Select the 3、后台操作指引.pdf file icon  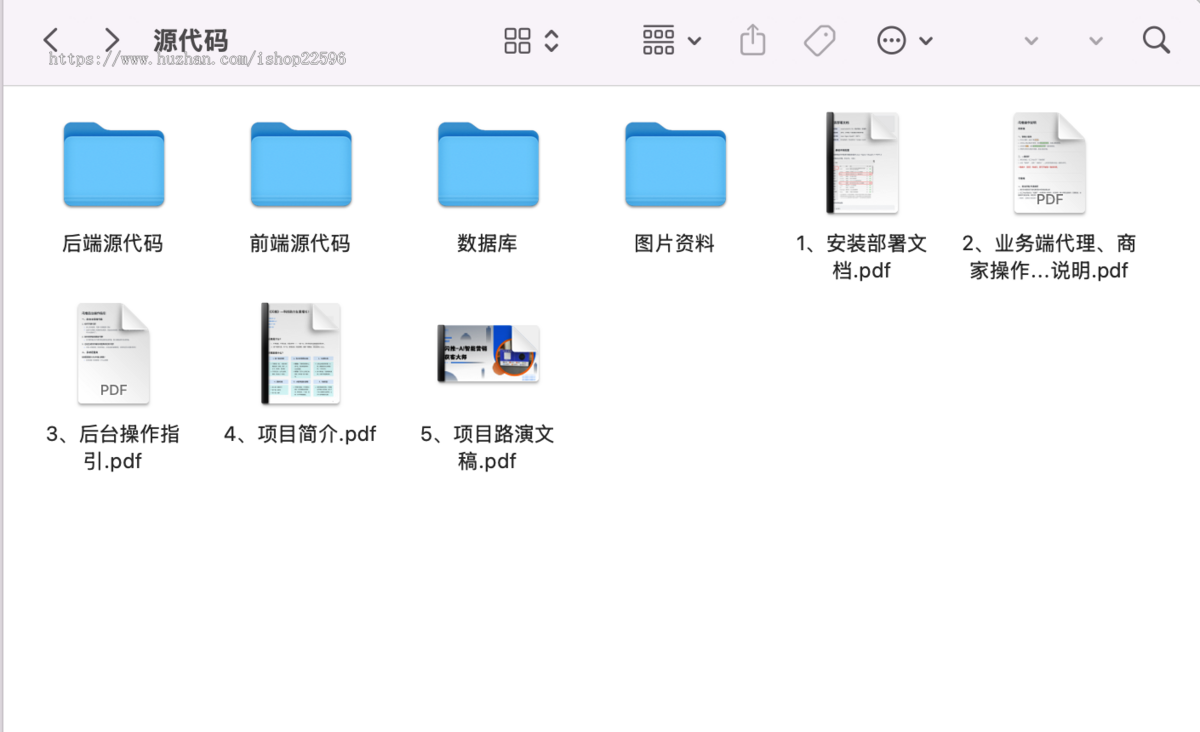coord(113,354)
